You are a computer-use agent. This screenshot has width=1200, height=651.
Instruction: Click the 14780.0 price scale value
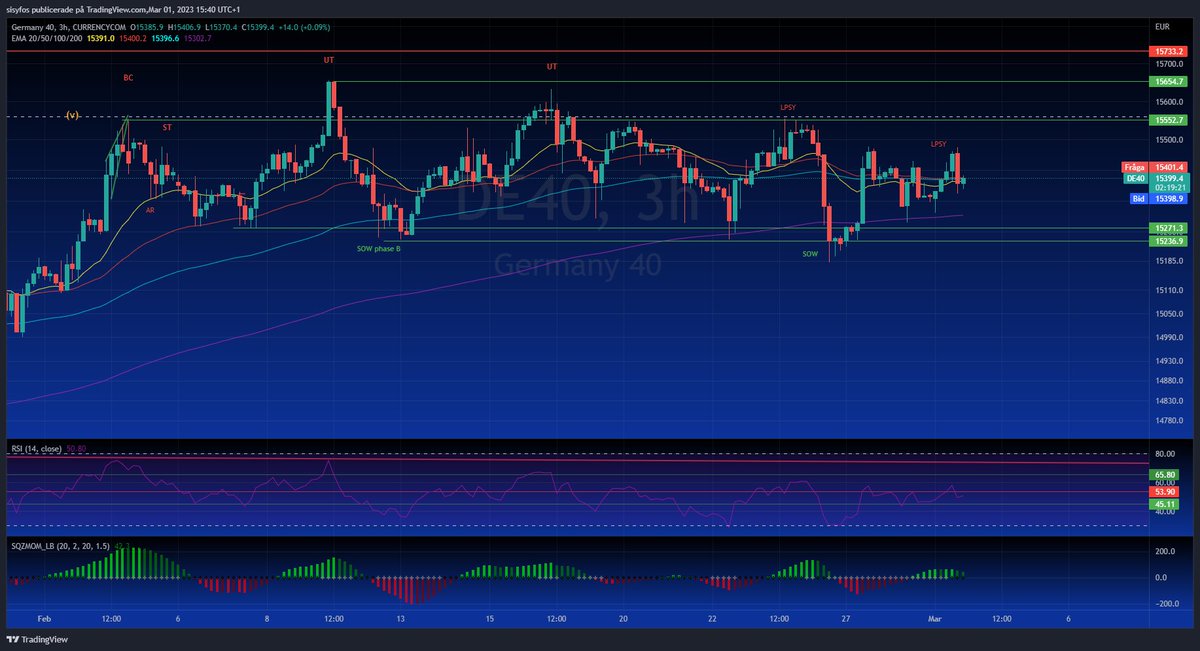1169,421
